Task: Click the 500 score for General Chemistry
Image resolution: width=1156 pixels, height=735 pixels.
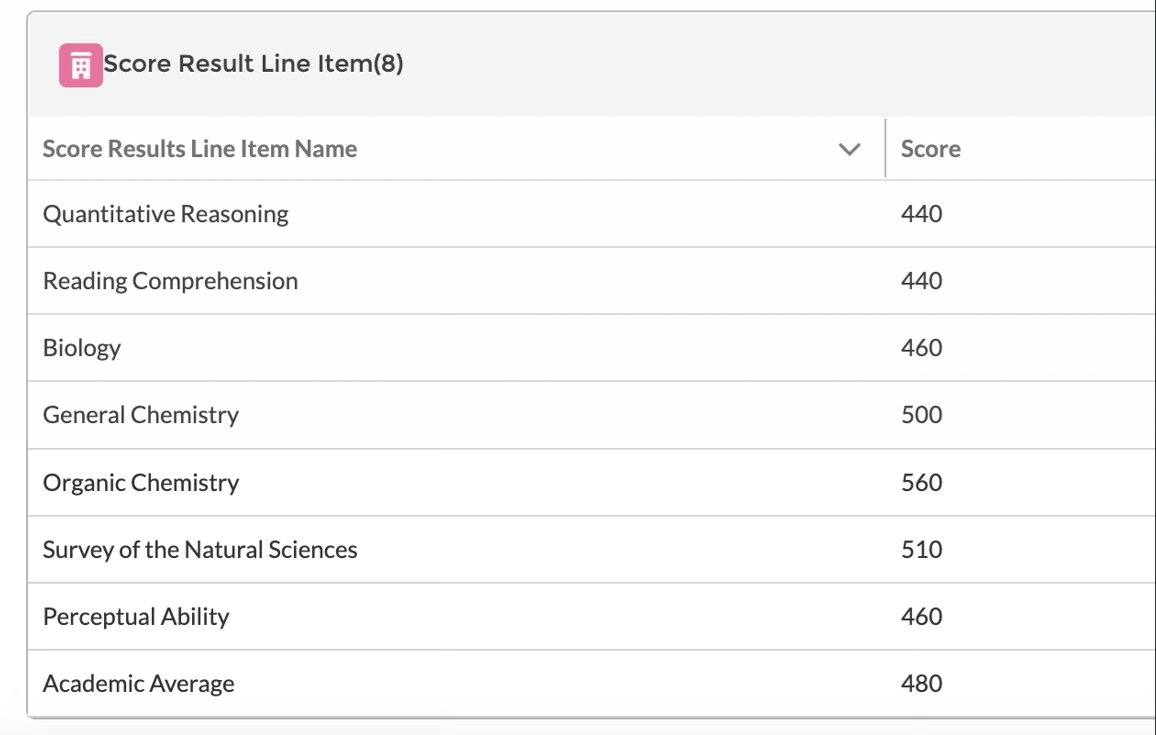Action: [x=922, y=415]
